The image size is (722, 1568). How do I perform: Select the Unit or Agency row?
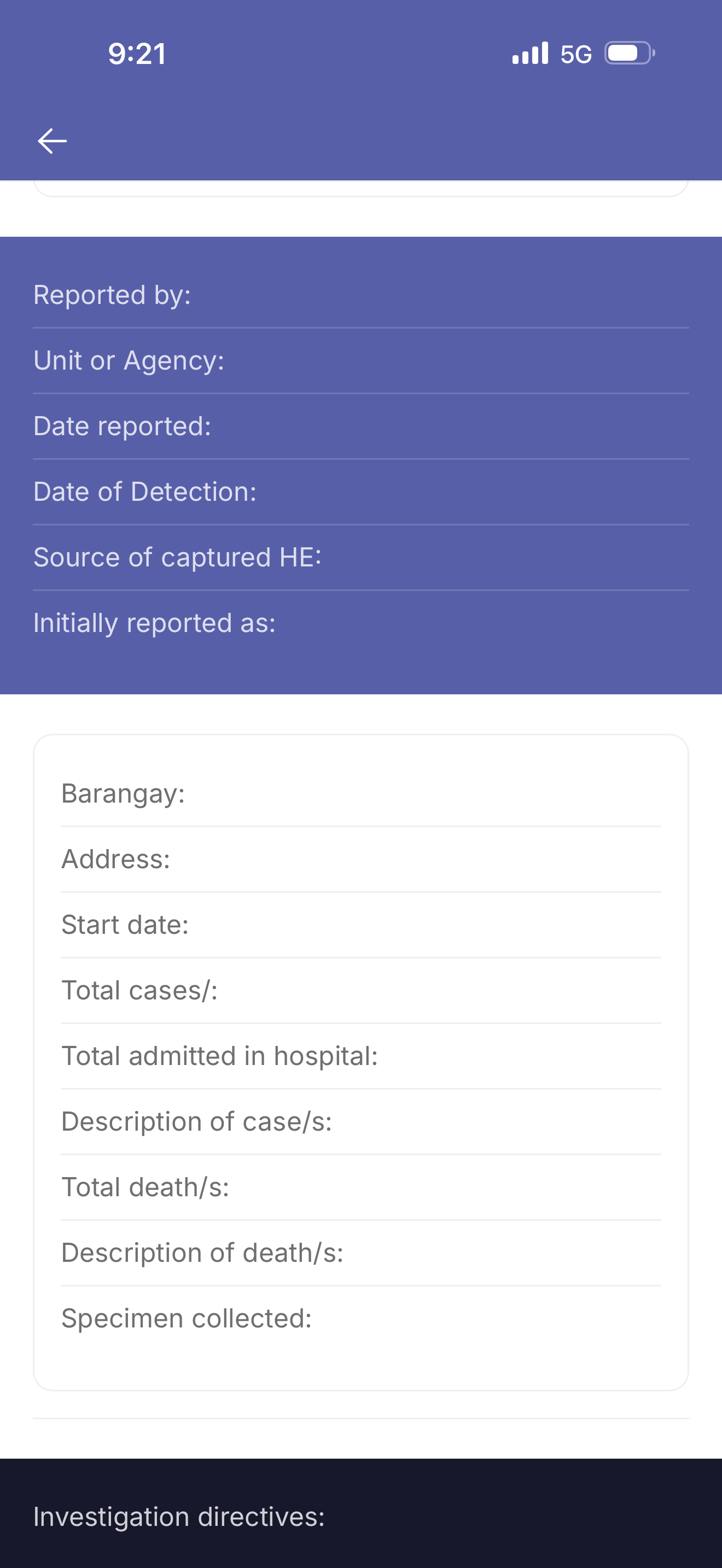click(x=360, y=360)
